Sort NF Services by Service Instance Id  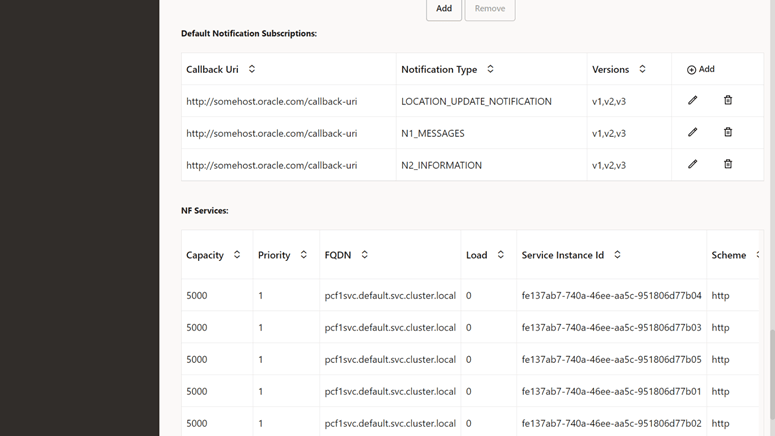point(617,255)
